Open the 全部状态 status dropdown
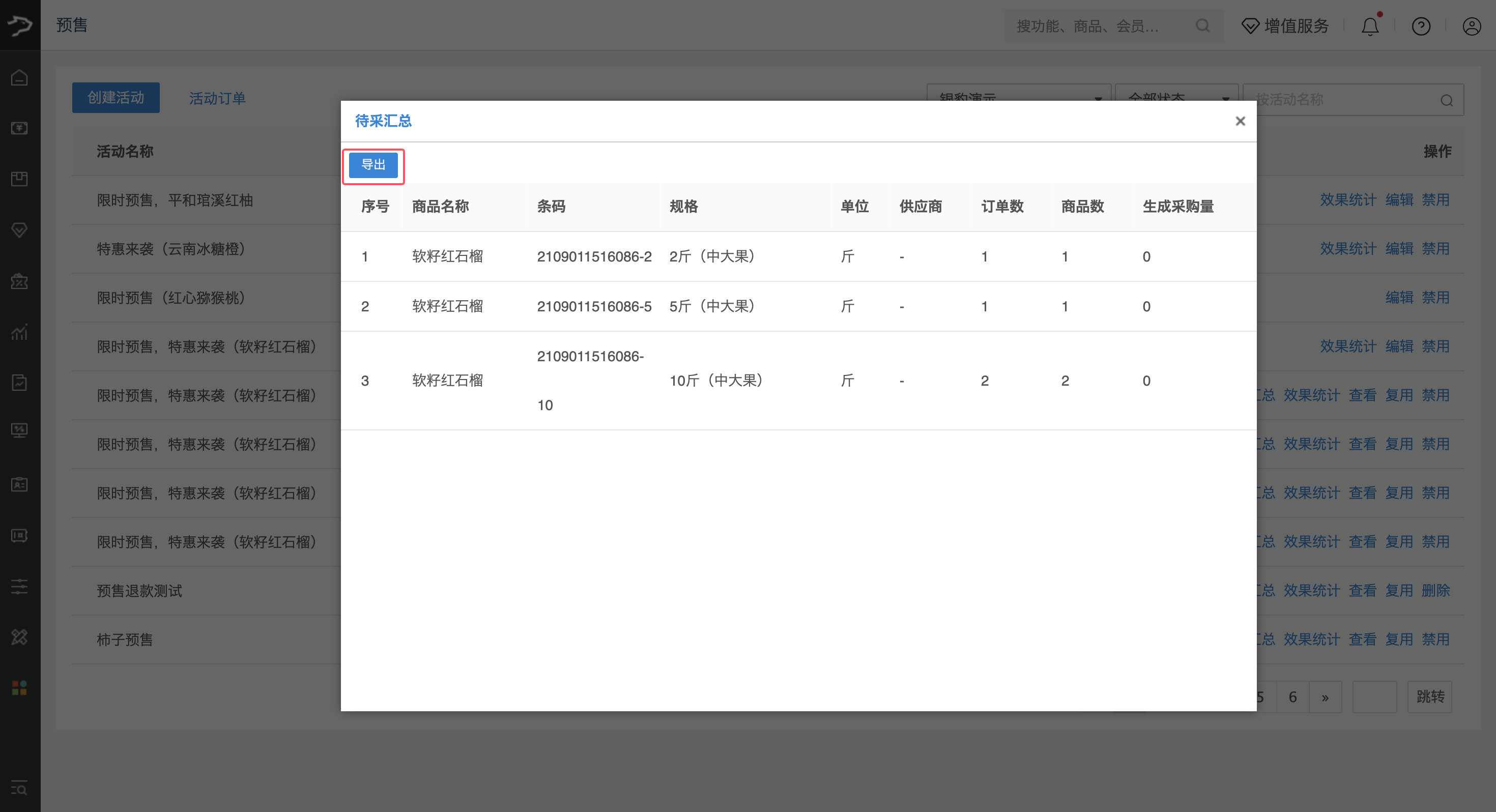The image size is (1496, 812). coord(1176,93)
